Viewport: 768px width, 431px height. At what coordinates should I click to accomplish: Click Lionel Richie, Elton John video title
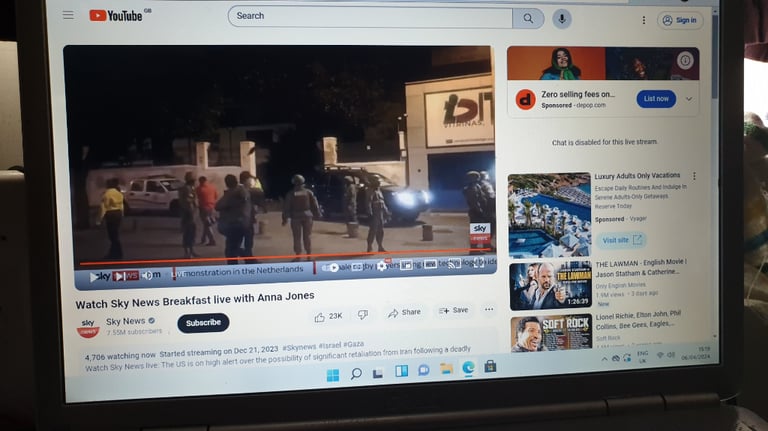(x=638, y=319)
